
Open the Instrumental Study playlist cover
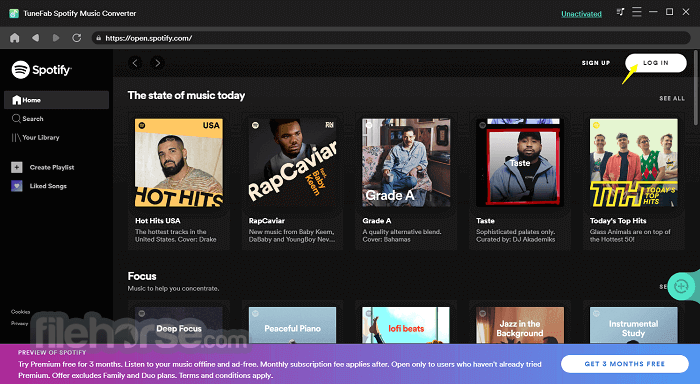coord(633,325)
